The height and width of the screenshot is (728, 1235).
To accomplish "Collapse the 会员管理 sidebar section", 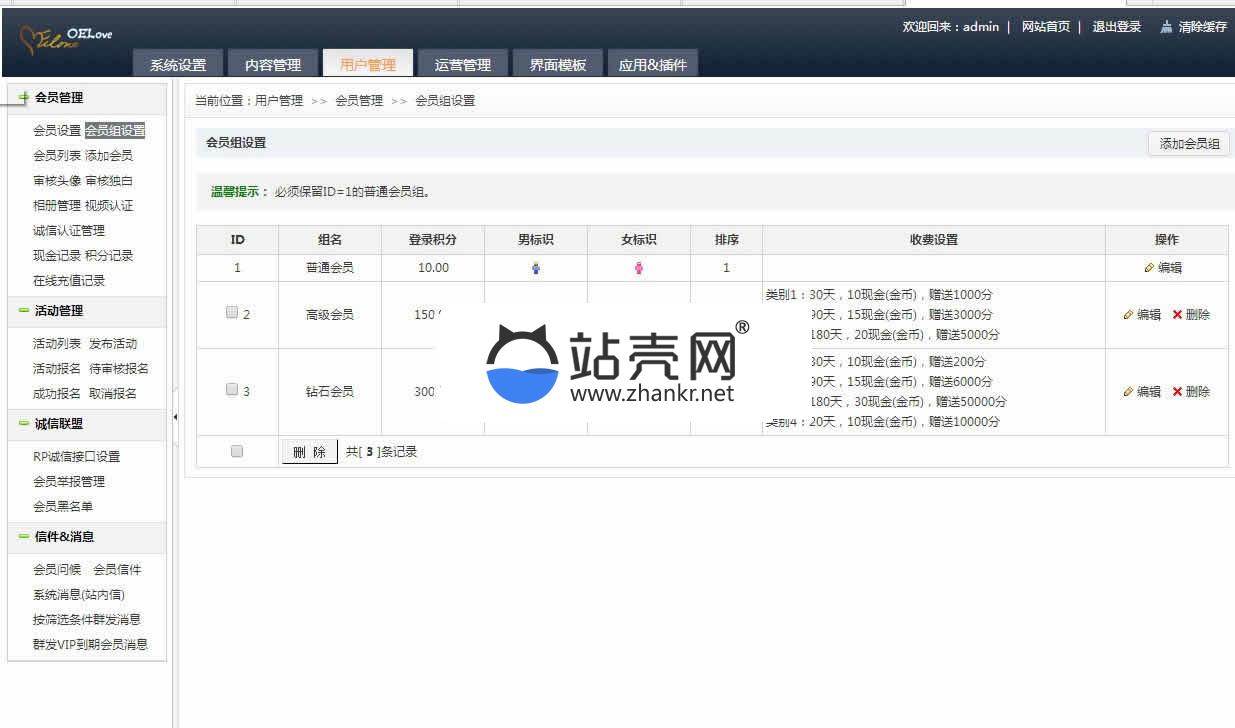I will coord(23,98).
